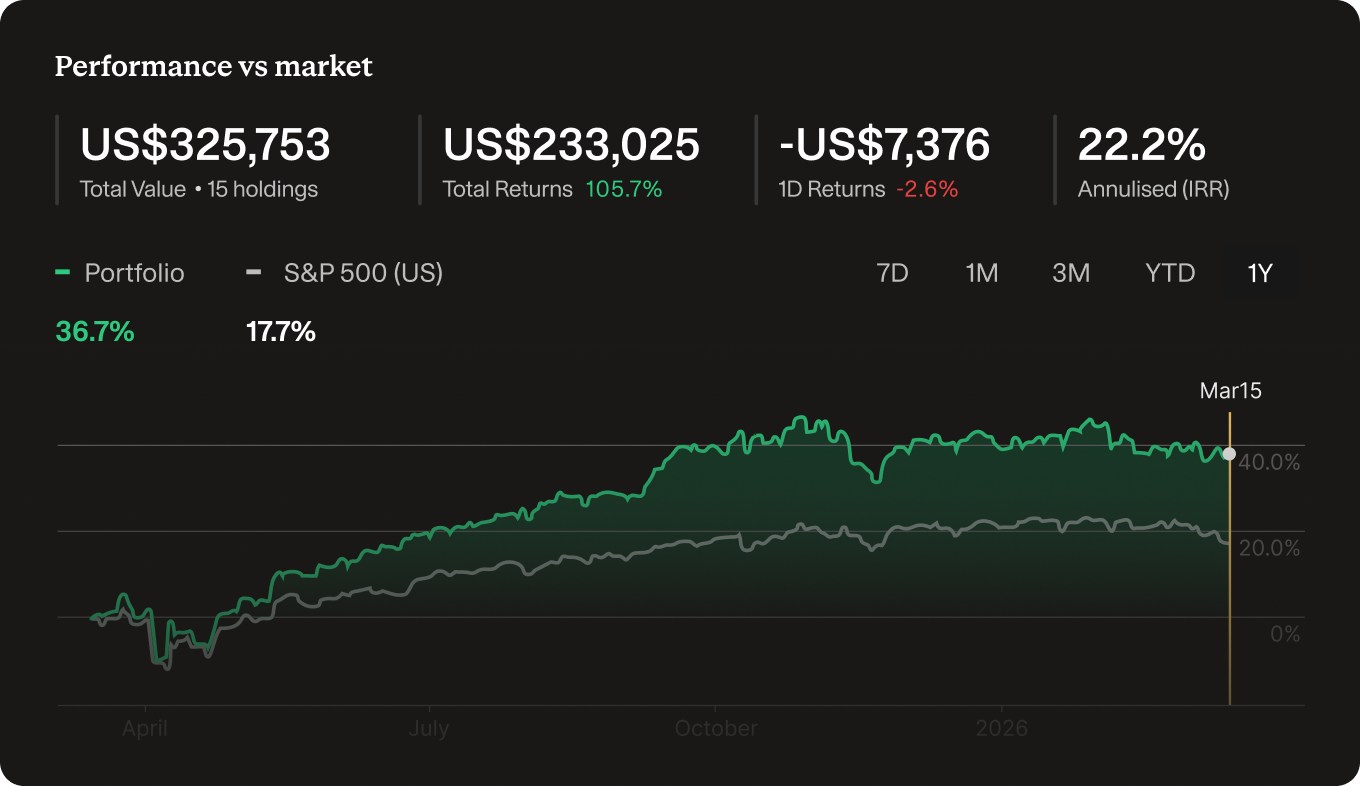Switch to the 1M time range
Viewport: 1360px width, 786px height.
(982, 272)
